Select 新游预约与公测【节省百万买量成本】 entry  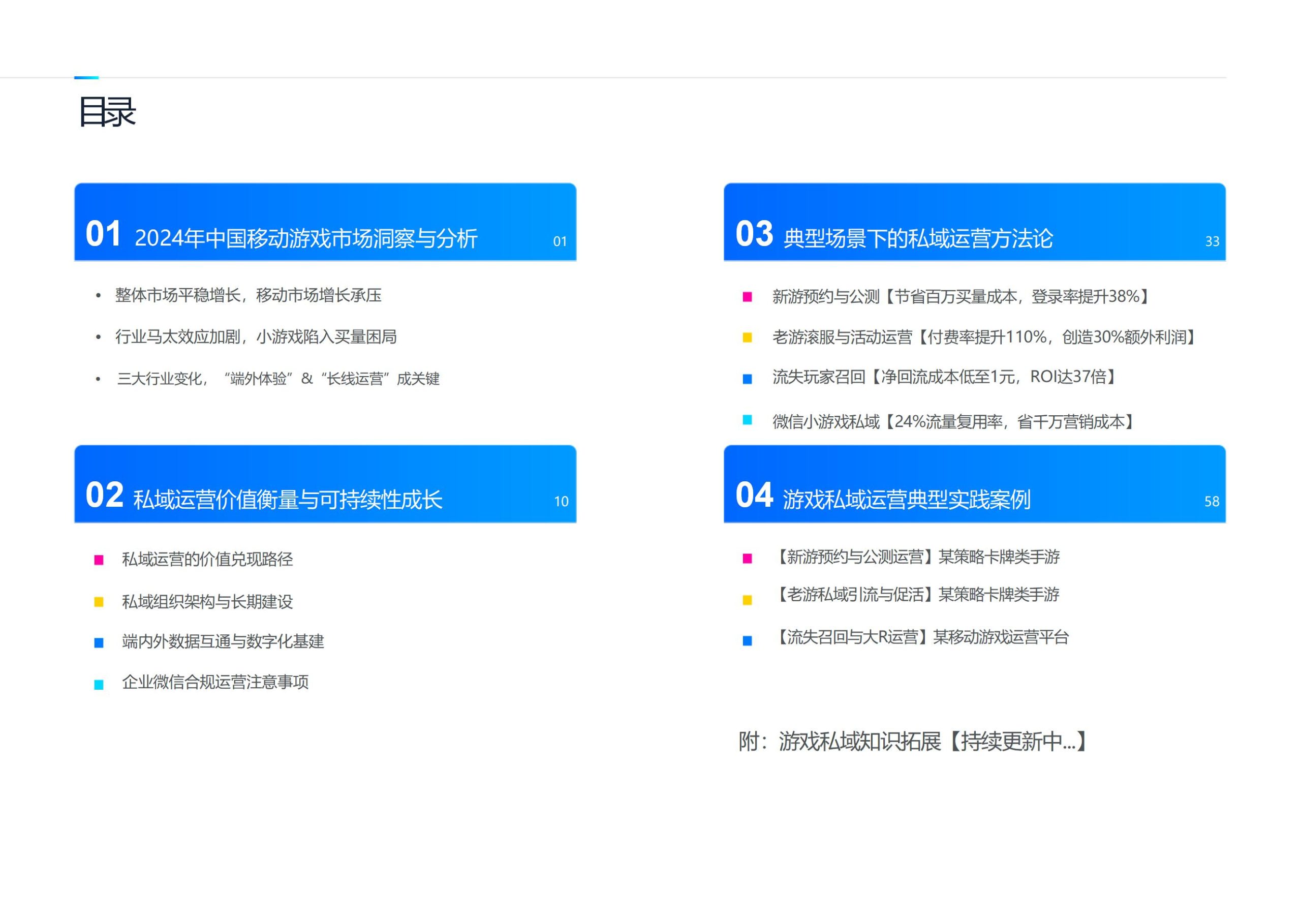[x=962, y=296]
